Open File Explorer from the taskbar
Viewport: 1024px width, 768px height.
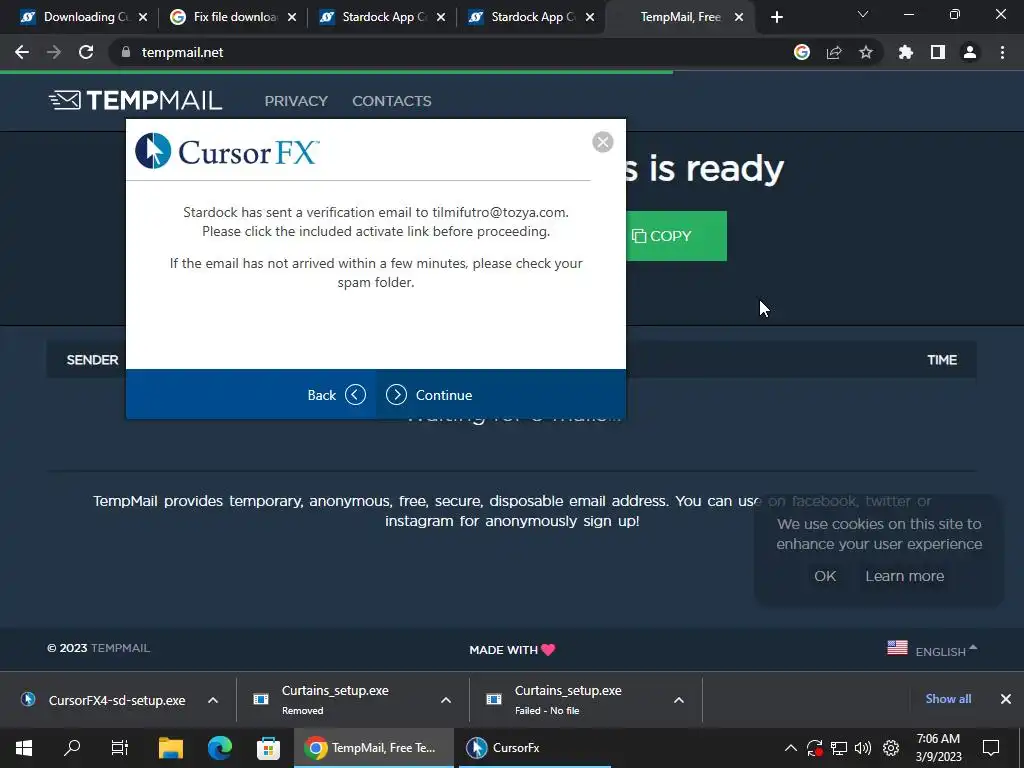[x=170, y=748]
